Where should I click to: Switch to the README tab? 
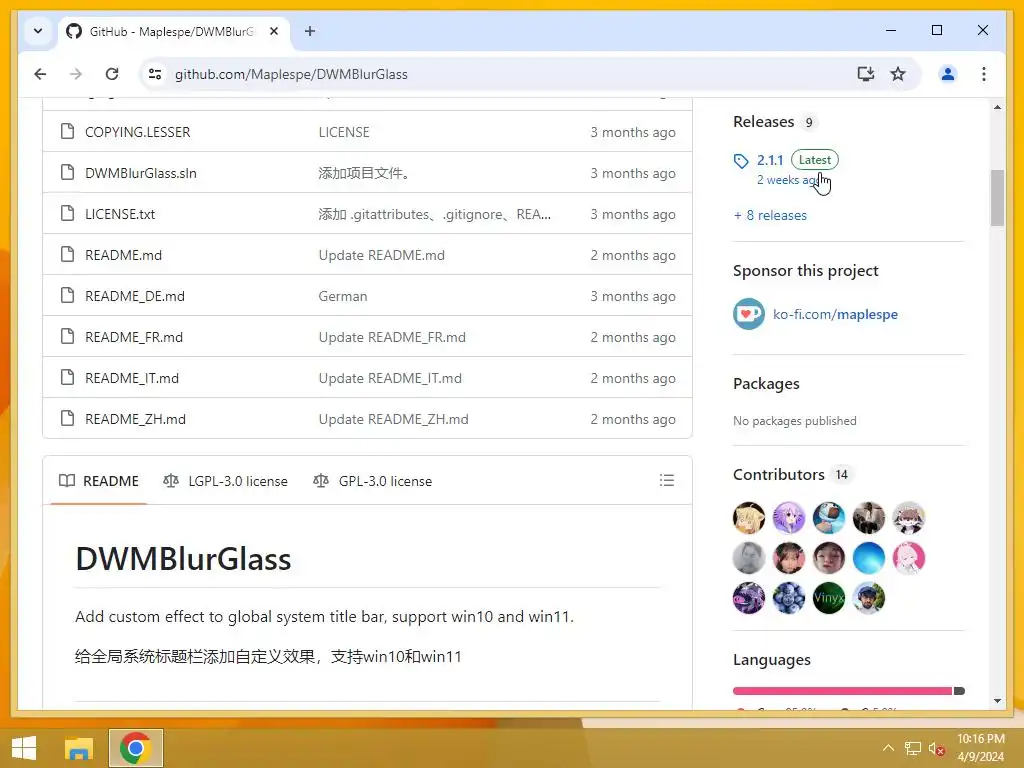[99, 481]
